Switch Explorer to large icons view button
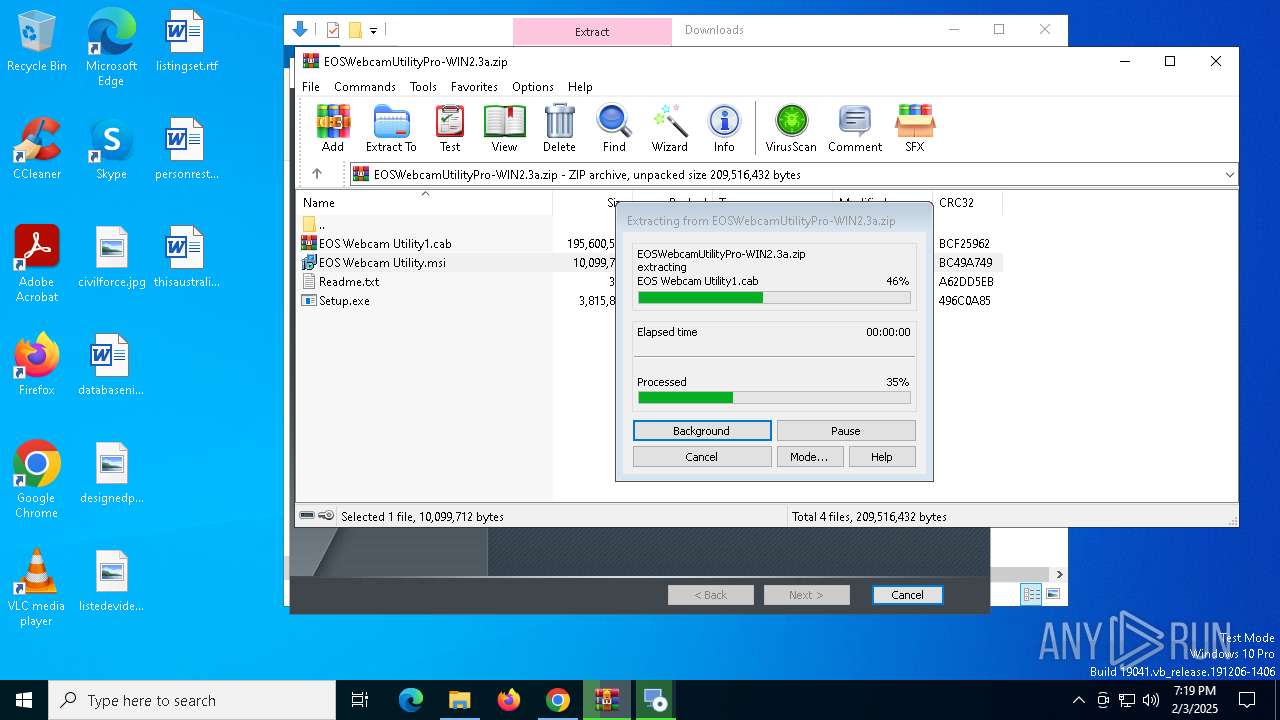The image size is (1280, 720). [x=1053, y=595]
